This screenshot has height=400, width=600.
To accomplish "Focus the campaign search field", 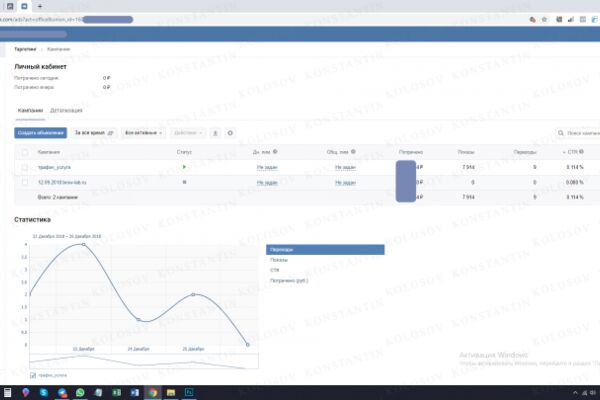I will point(578,133).
